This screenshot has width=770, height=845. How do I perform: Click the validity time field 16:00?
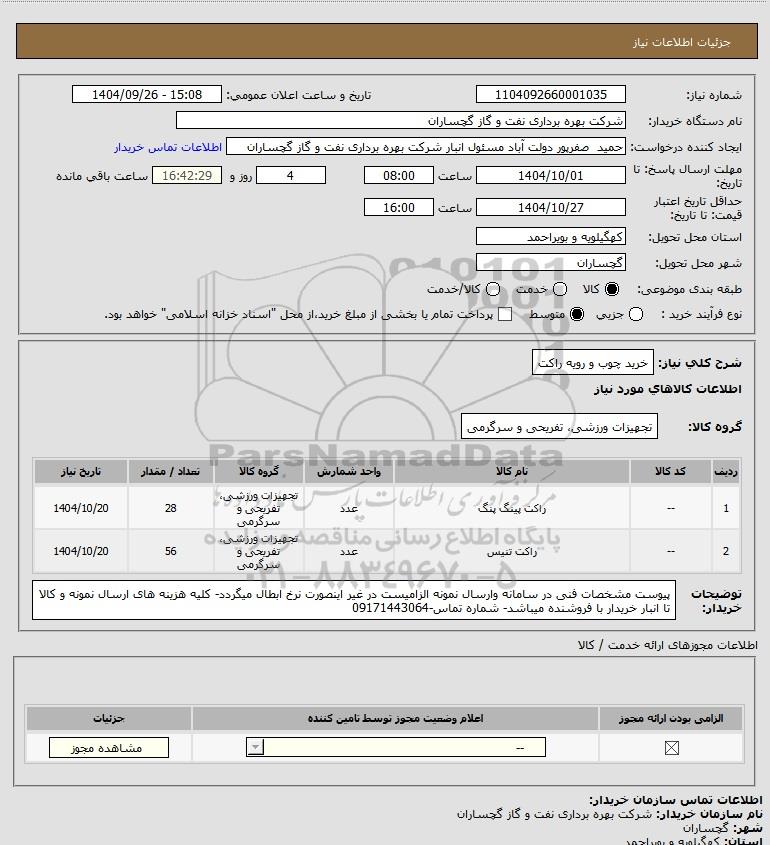click(x=399, y=207)
